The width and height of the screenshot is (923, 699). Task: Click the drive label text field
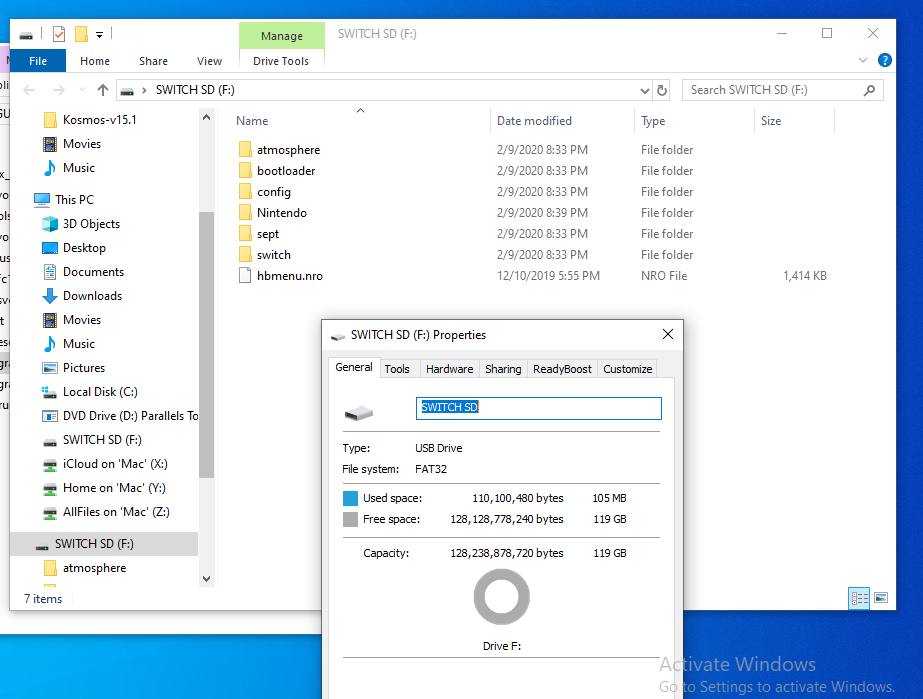[539, 408]
